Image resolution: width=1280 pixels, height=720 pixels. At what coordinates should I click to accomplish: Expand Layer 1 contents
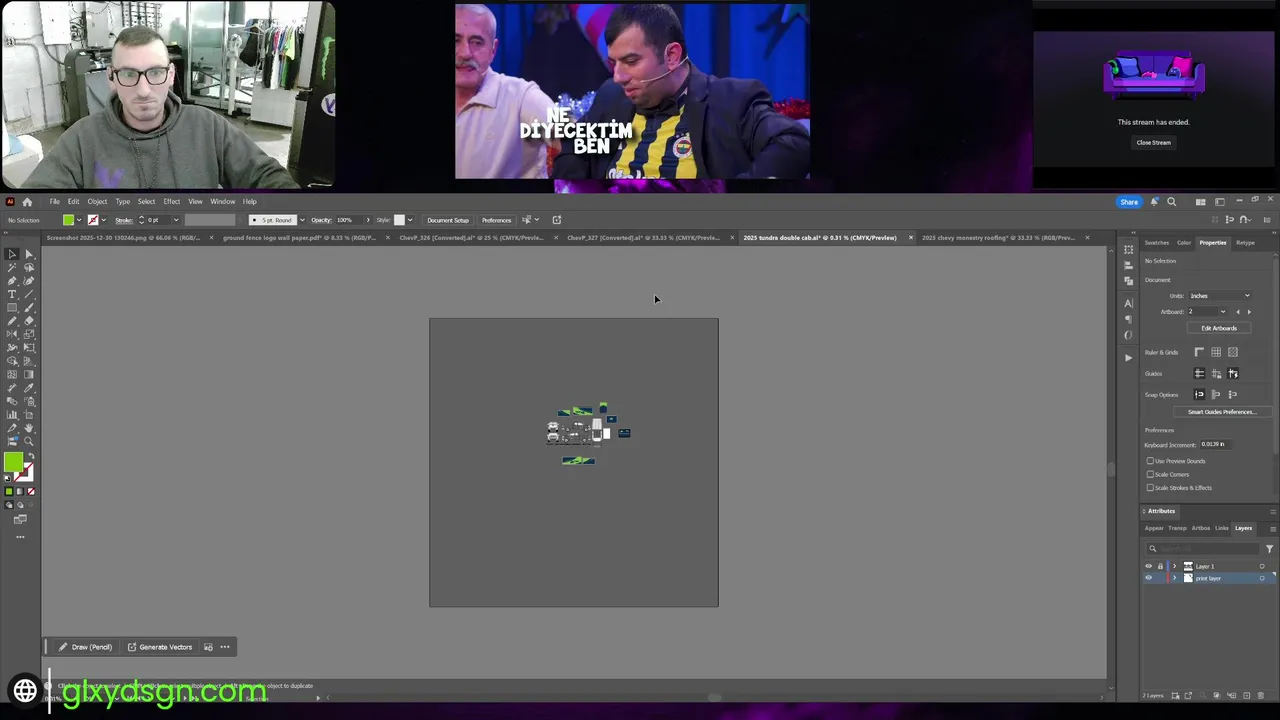click(x=1174, y=566)
